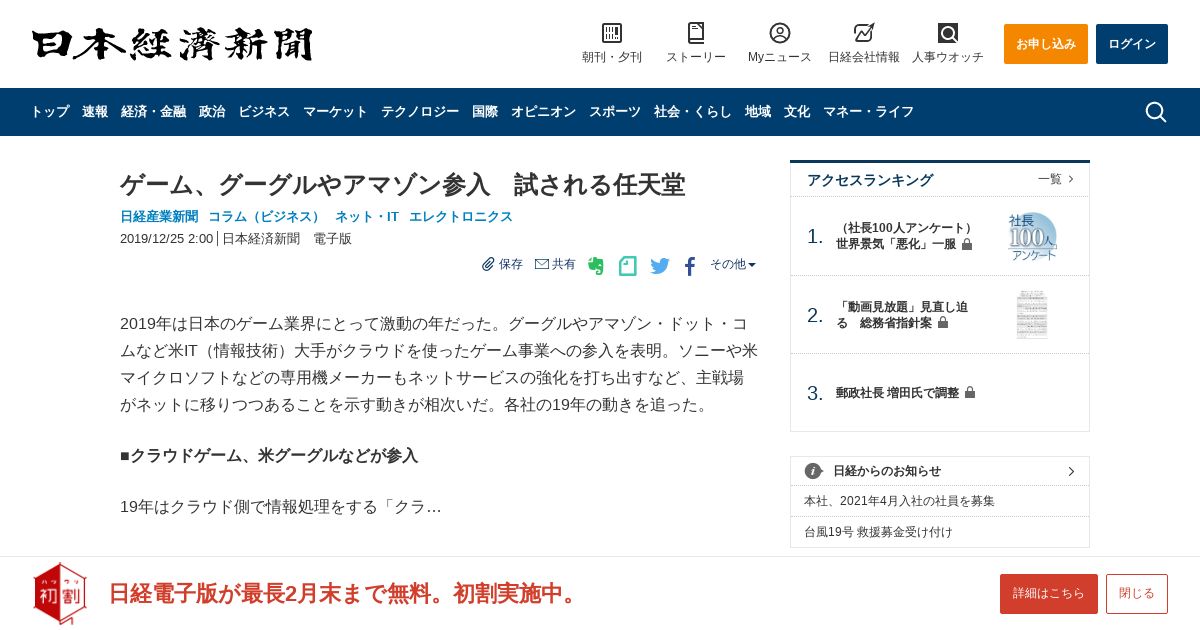This screenshot has height=630, width=1200.
Task: Click the info icon beside 日経からのお知らせ
Action: tap(814, 471)
